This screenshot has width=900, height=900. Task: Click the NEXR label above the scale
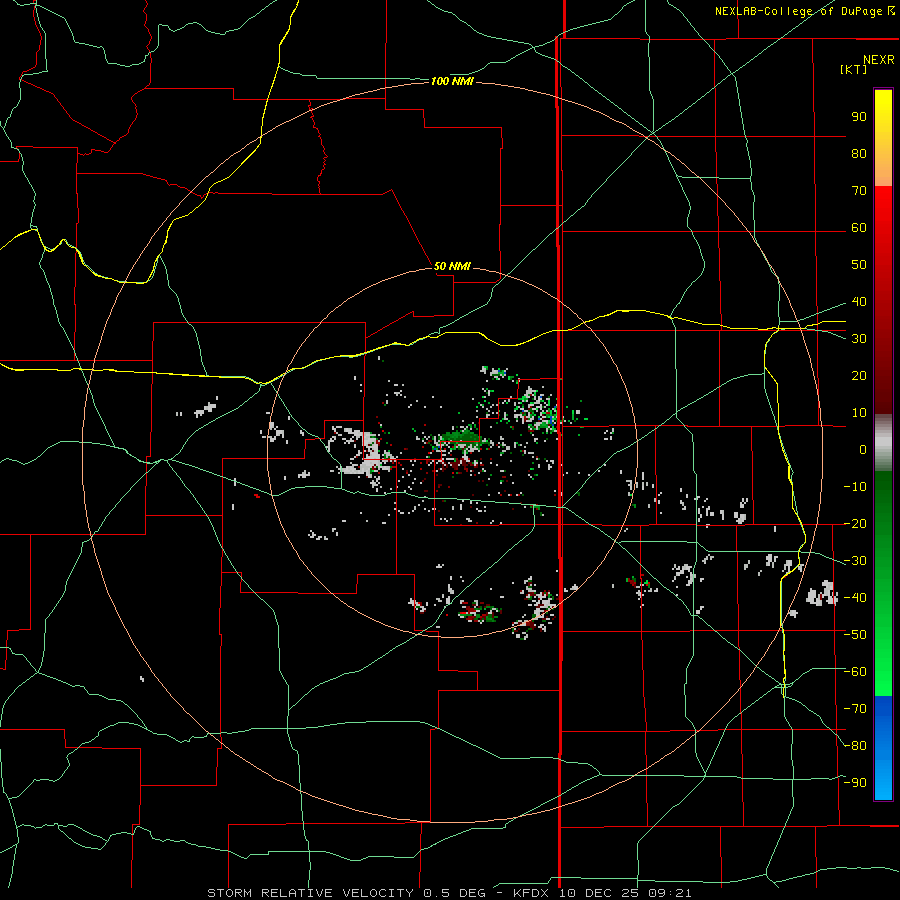click(x=878, y=60)
